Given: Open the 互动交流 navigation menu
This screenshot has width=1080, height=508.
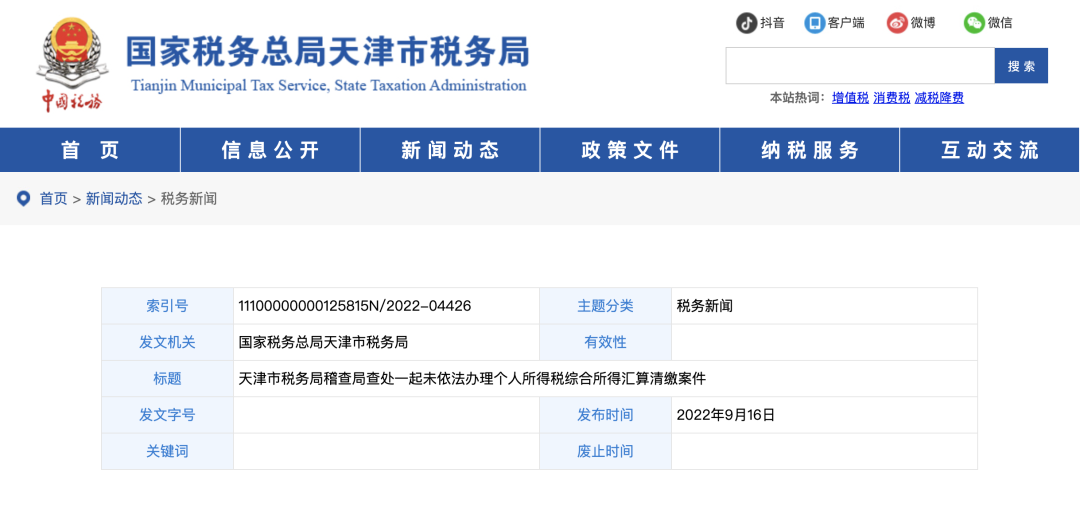Looking at the screenshot, I should point(990,150).
